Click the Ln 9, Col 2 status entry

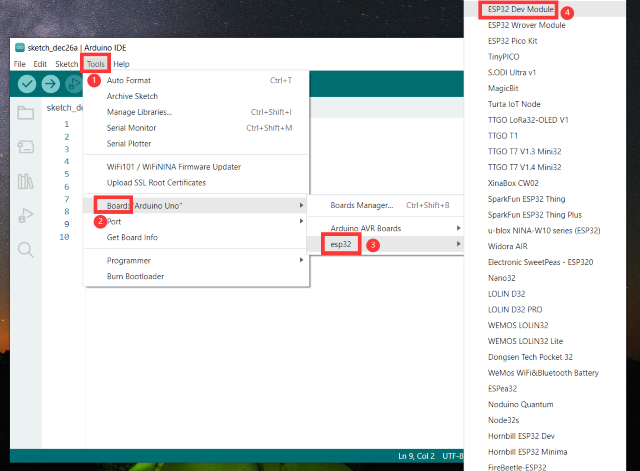416,456
